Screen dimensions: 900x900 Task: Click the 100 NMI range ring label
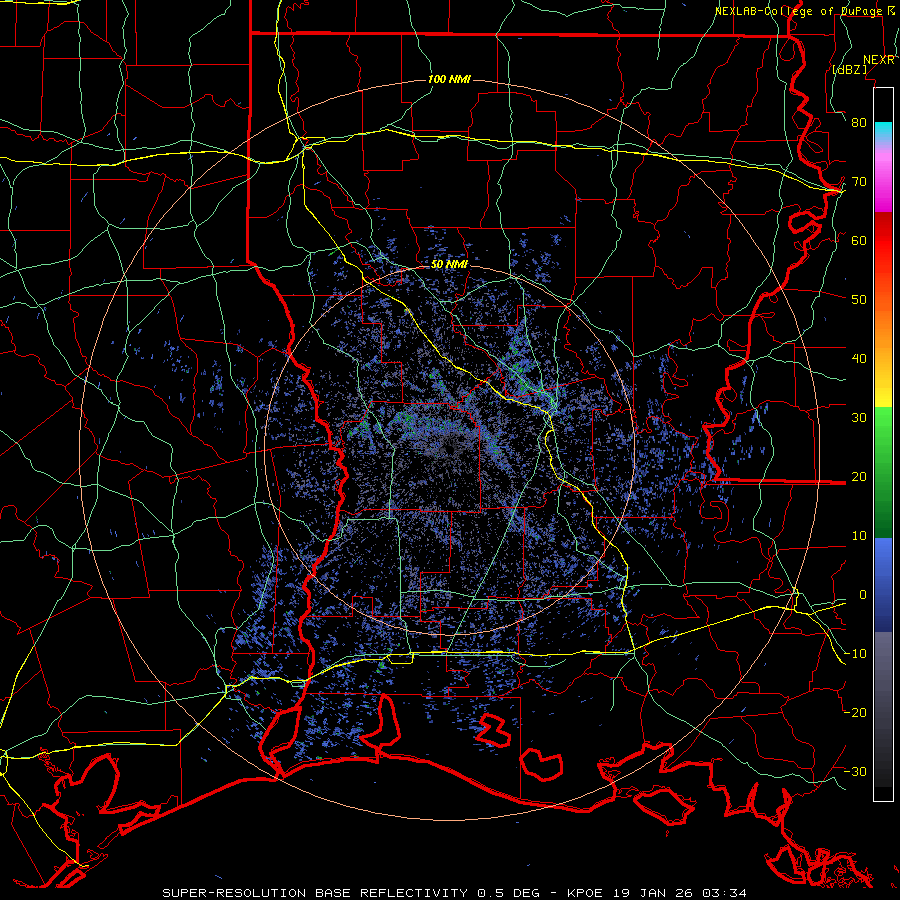pos(449,79)
